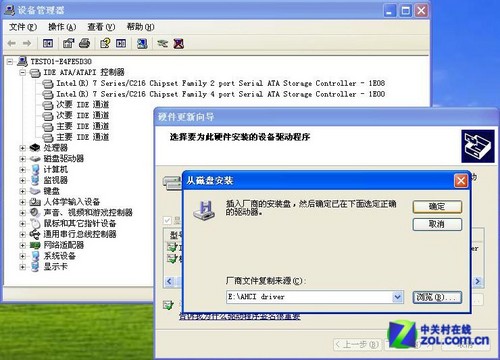Screen dimensions: 500x360
Task: Open the 文件(F) menu
Action: 23,27
